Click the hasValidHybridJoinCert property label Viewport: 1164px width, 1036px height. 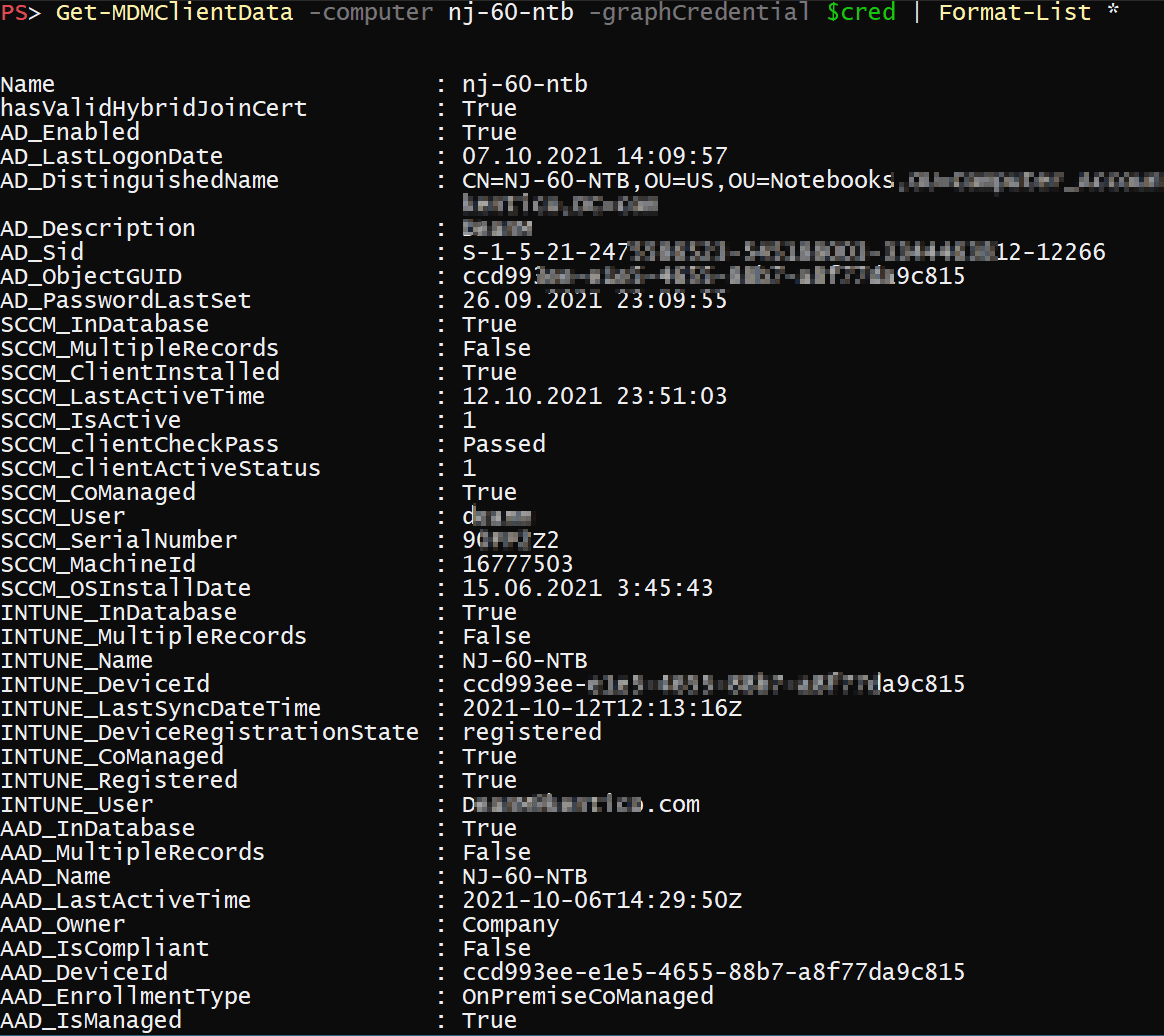[x=154, y=108]
